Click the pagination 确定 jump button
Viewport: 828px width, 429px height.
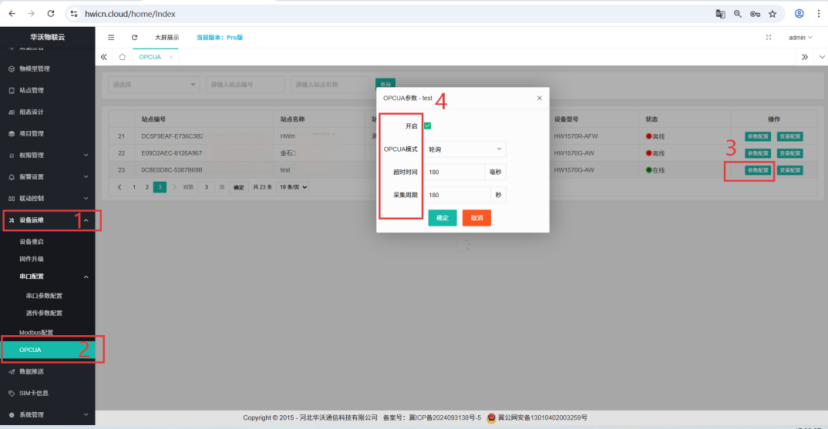239,187
